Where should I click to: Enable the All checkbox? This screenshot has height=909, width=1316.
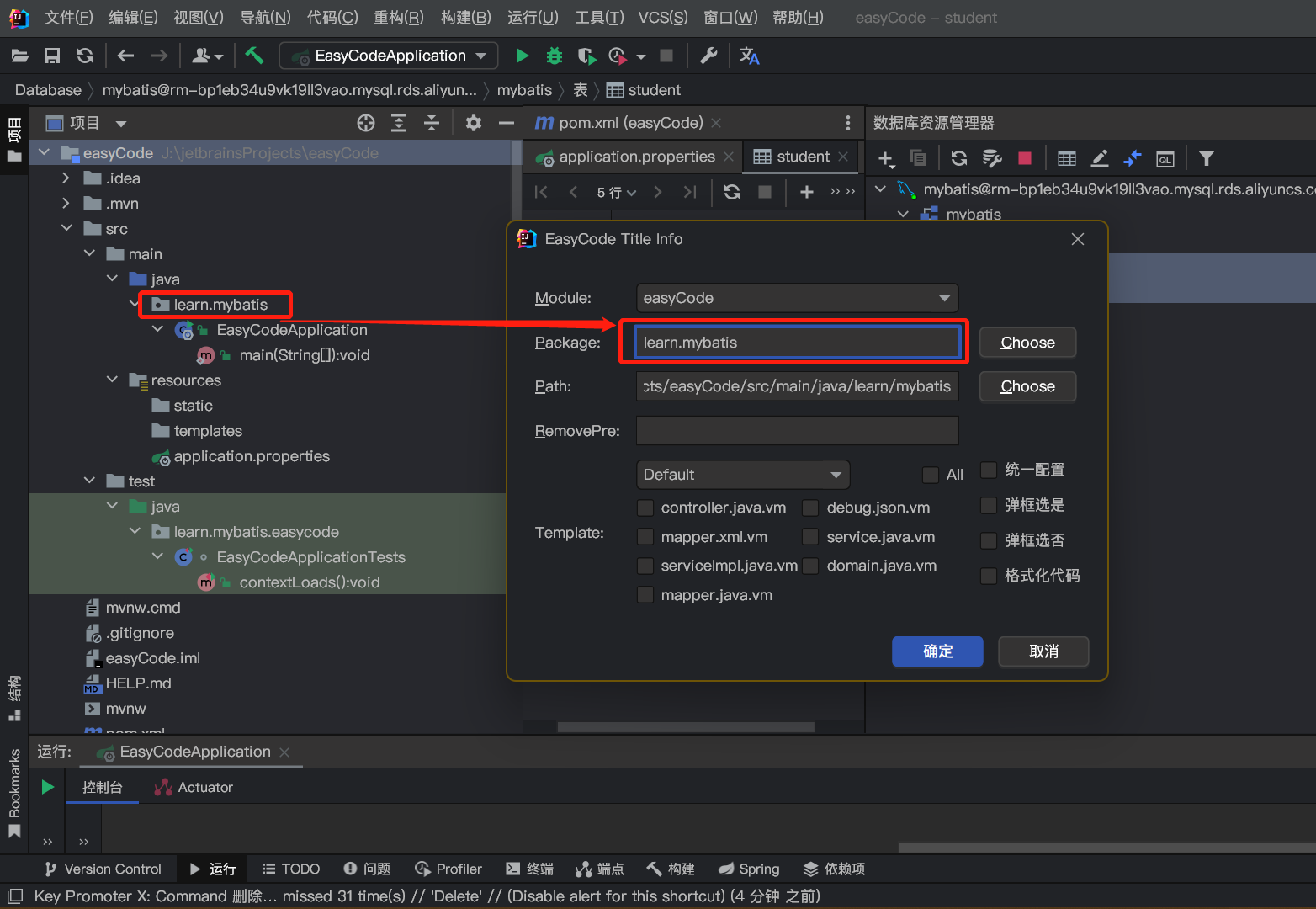point(931,474)
